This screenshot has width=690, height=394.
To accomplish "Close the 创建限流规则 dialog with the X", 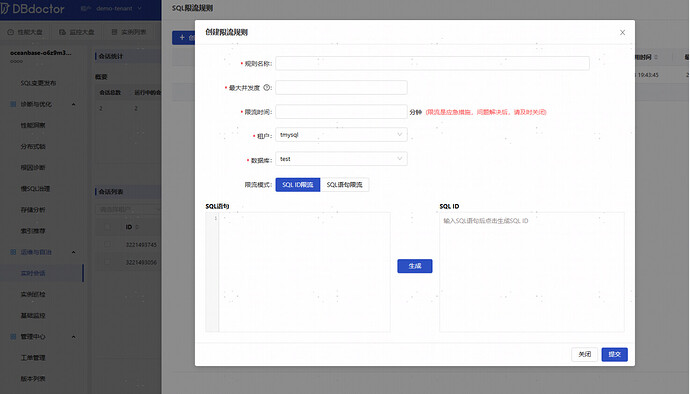I will point(622,33).
